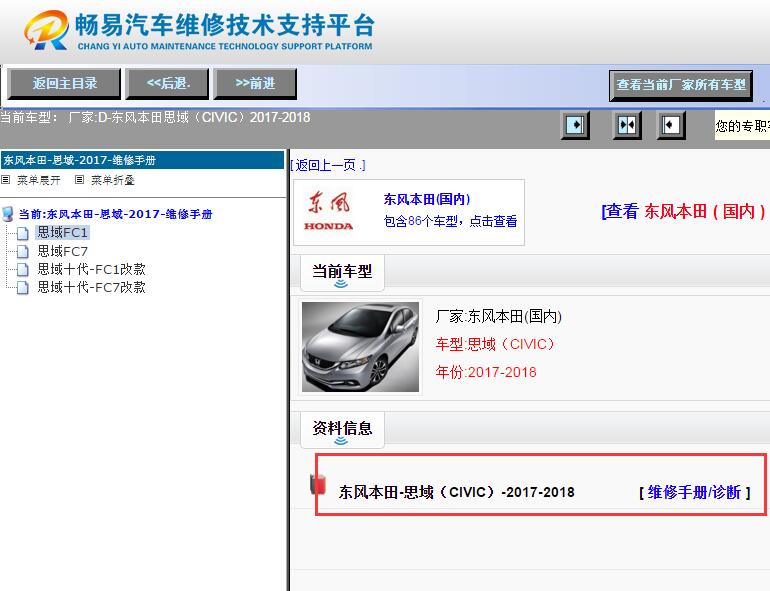Open 思域十代-FC1改款 tree item
Image resolution: width=770 pixels, height=591 pixels.
[x=92, y=269]
